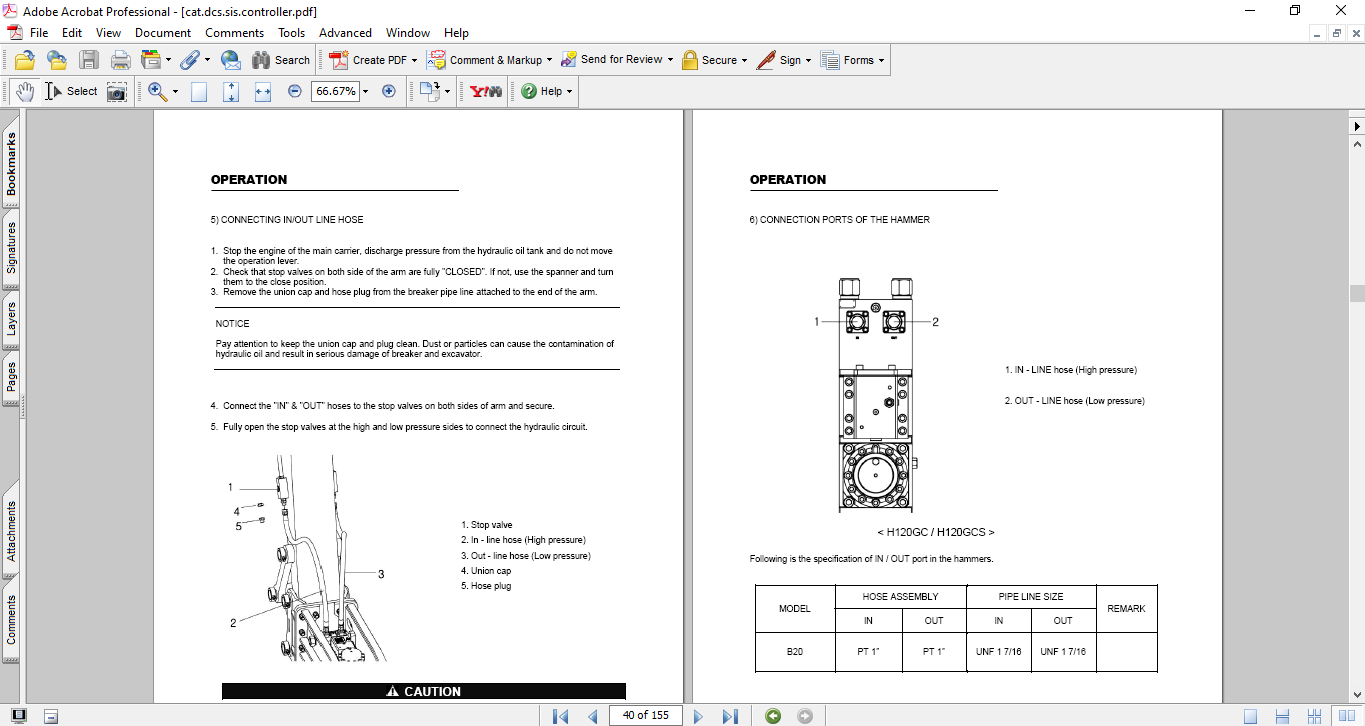Click the Snapshot camera tool
This screenshot has width=1365, height=726.
pyautogui.click(x=117, y=91)
